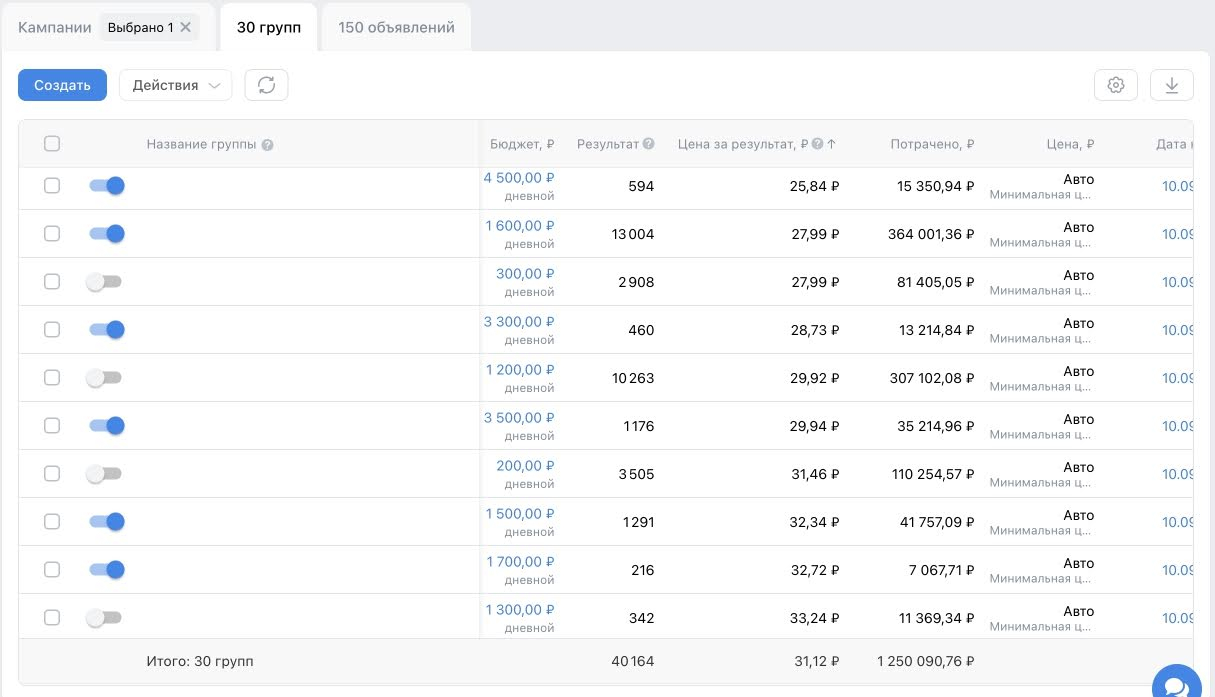The width and height of the screenshot is (1215, 697).
Task: Remove the Выбрано 1 campaign filter
Action: point(185,27)
